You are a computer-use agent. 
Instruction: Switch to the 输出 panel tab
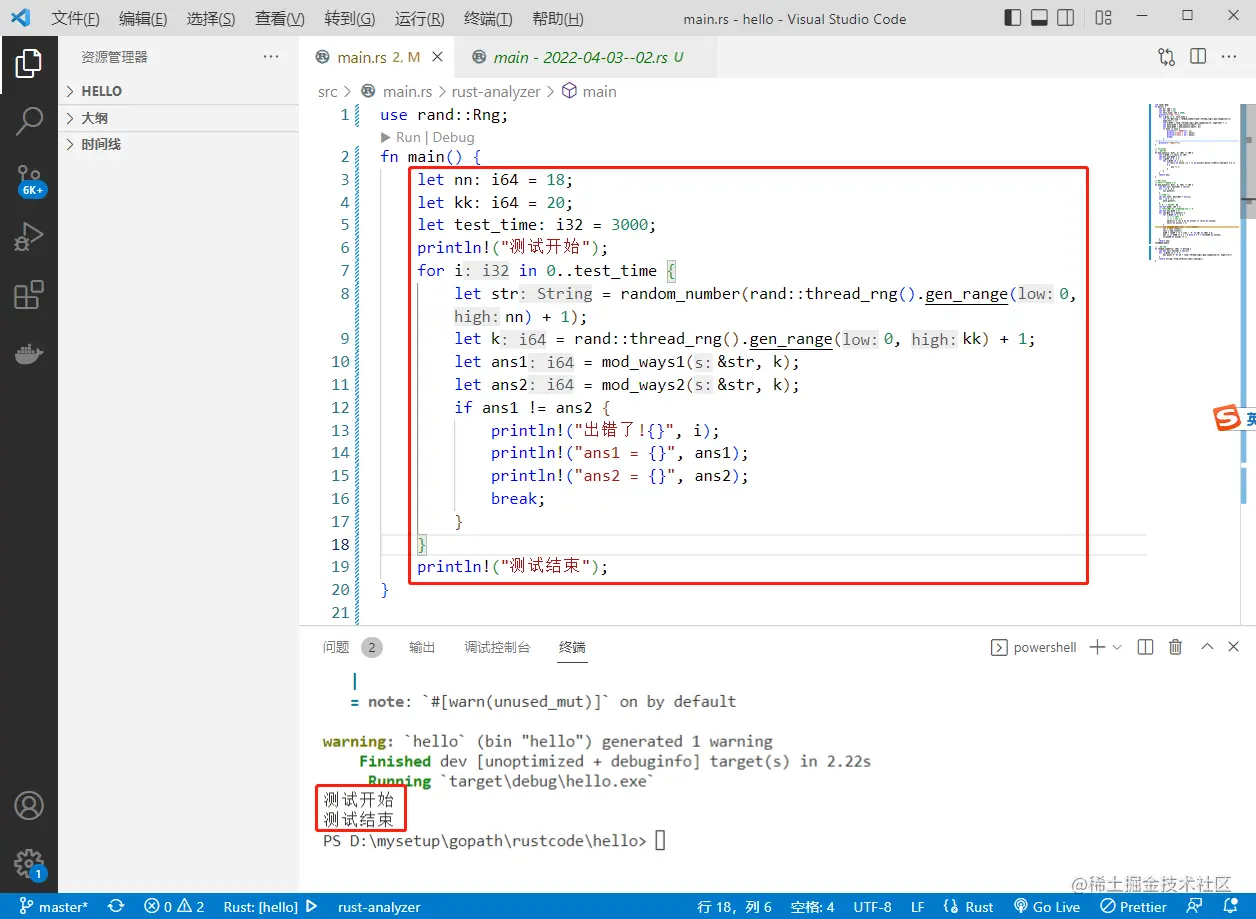422,647
